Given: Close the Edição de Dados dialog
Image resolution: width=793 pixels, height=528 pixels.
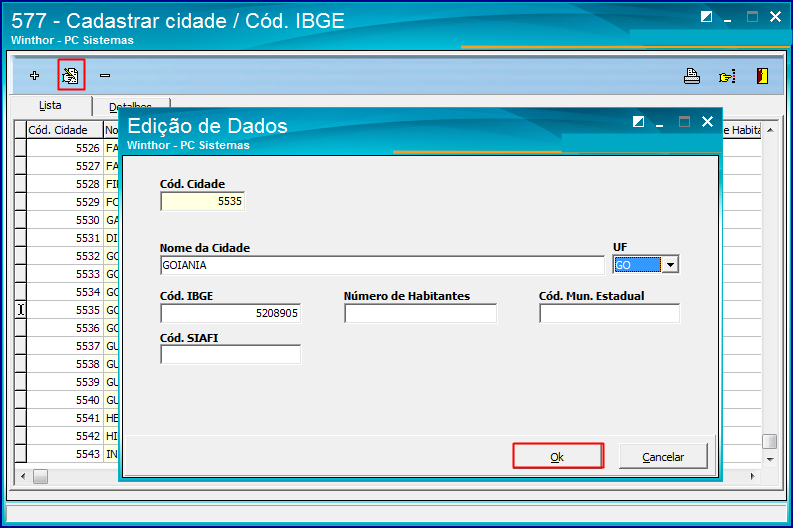Looking at the screenshot, I should tap(708, 121).
